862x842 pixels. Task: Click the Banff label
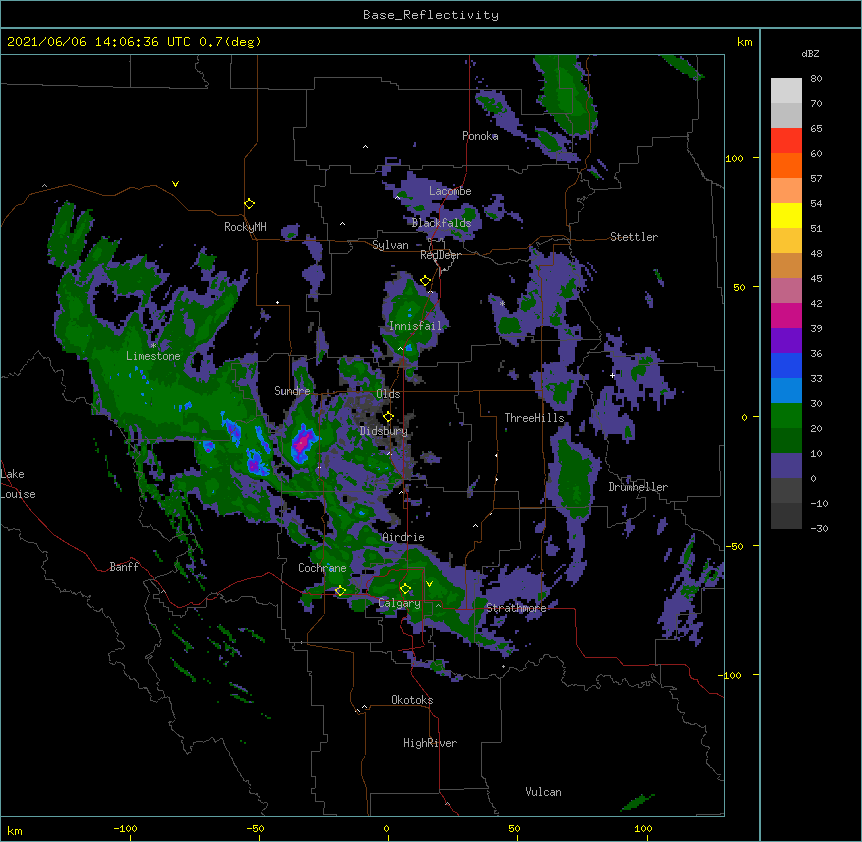124,567
